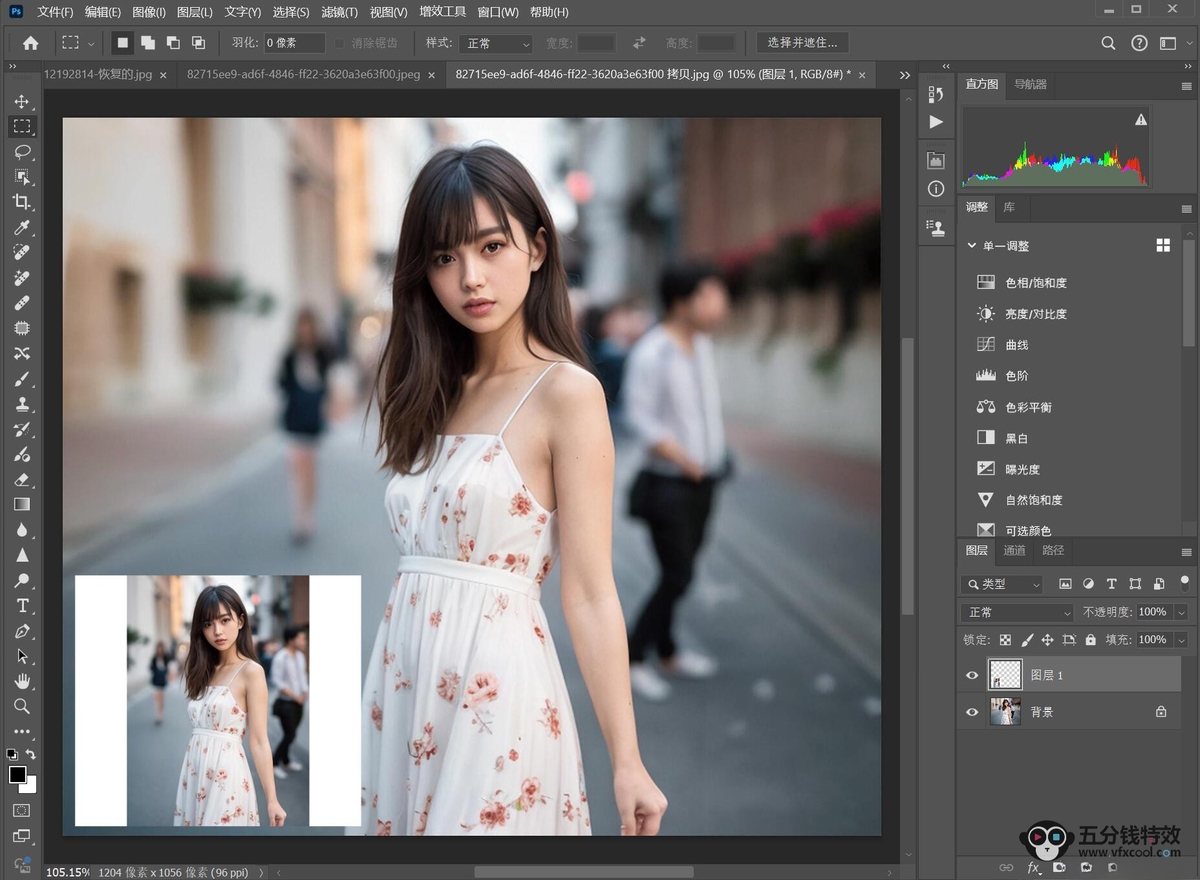Open the help question mark icon
The height and width of the screenshot is (880, 1200).
tap(1139, 43)
